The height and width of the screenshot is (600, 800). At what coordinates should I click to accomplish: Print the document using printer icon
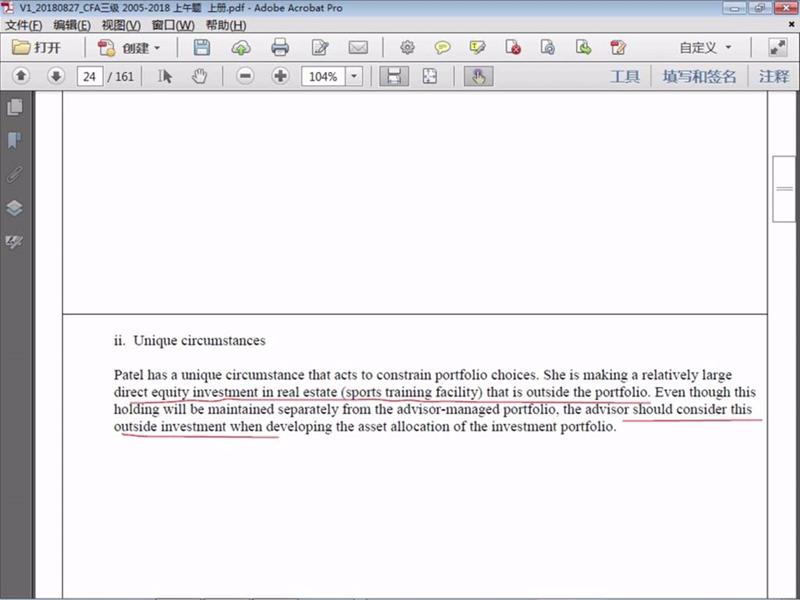click(280, 47)
